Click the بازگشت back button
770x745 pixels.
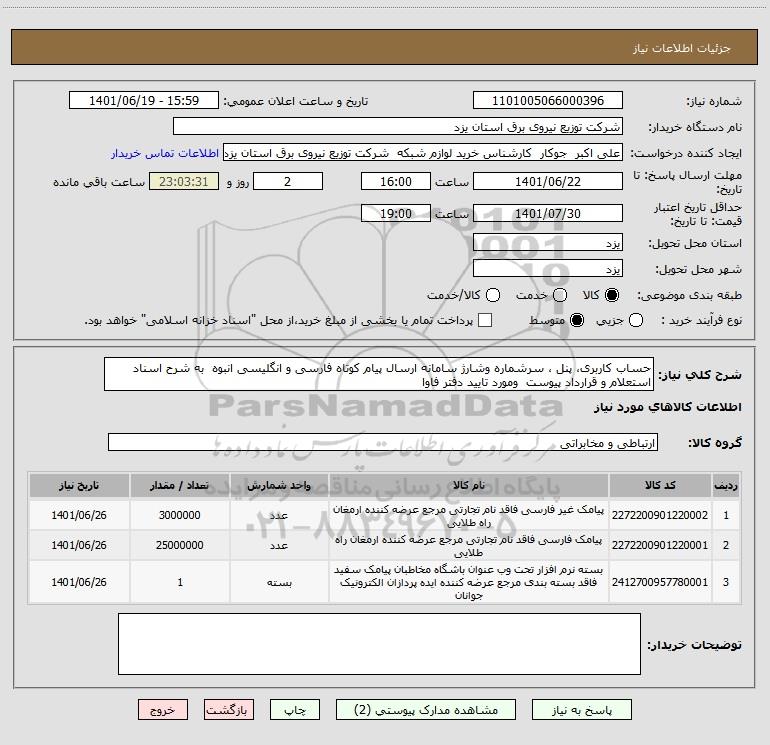tap(229, 710)
